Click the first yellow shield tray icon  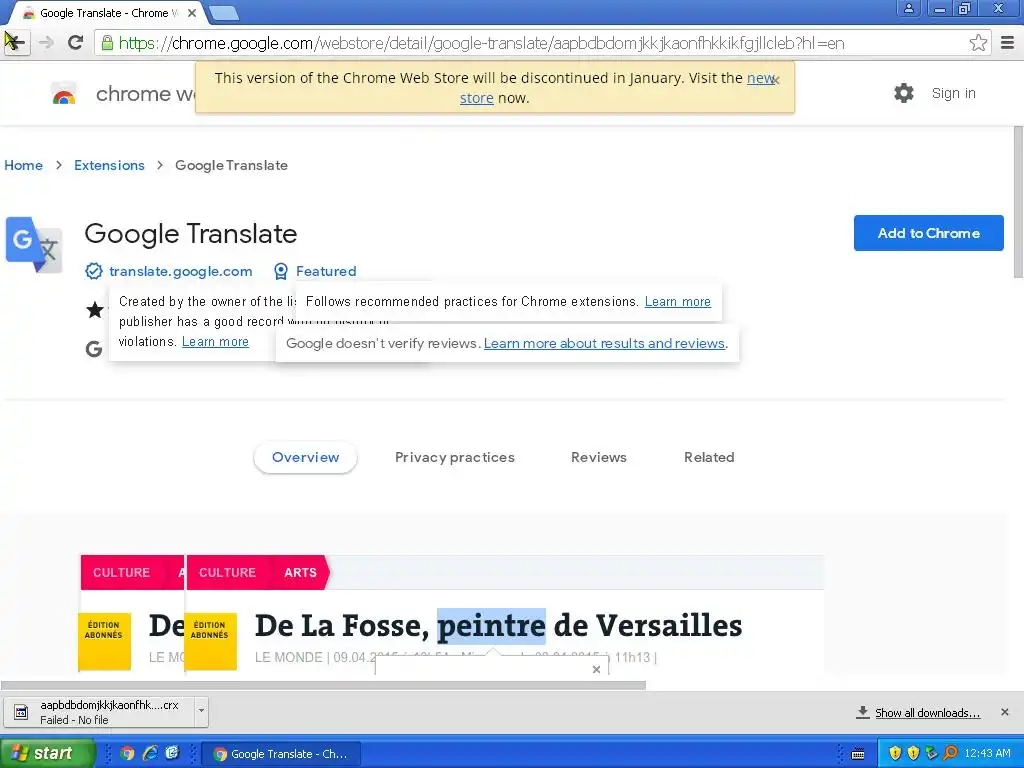(x=895, y=754)
